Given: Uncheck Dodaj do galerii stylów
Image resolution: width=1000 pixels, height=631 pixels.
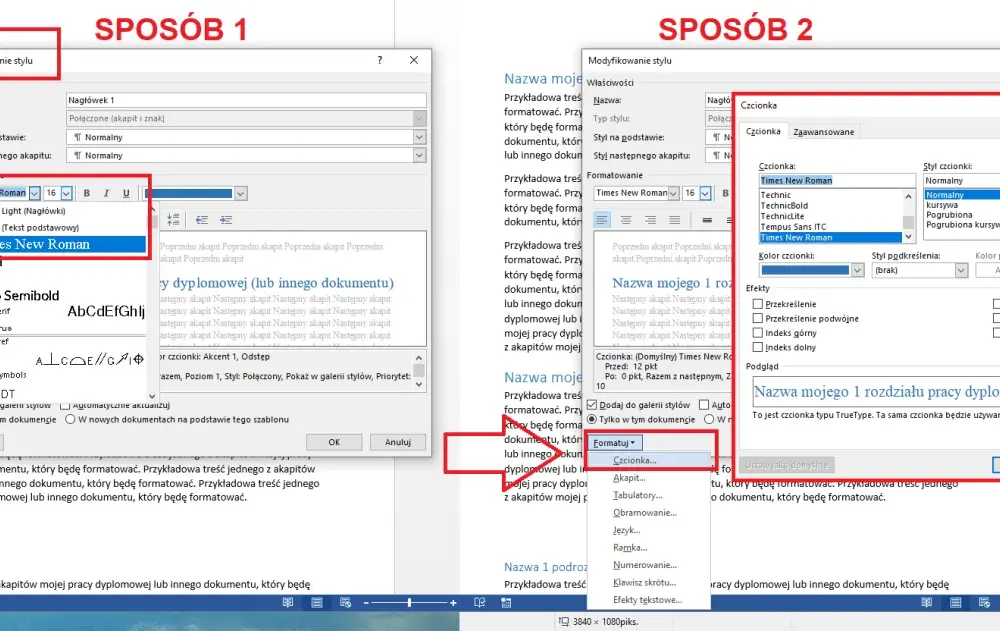Looking at the screenshot, I should (x=592, y=405).
